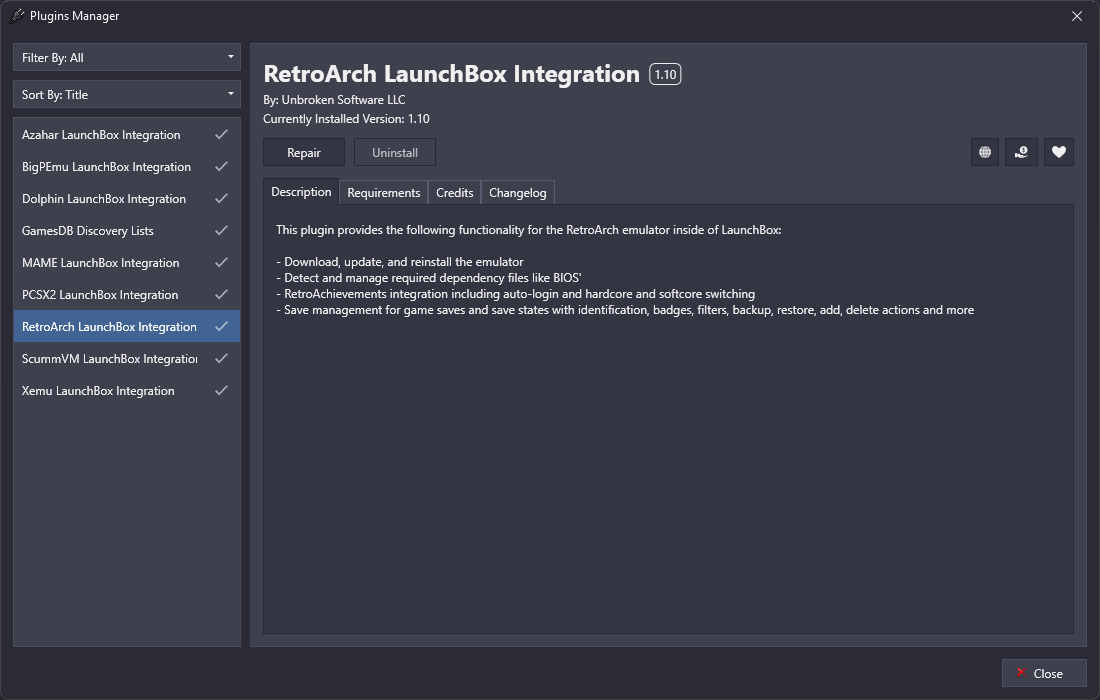
Task: Click the Close button at bottom right
Action: point(1044,673)
